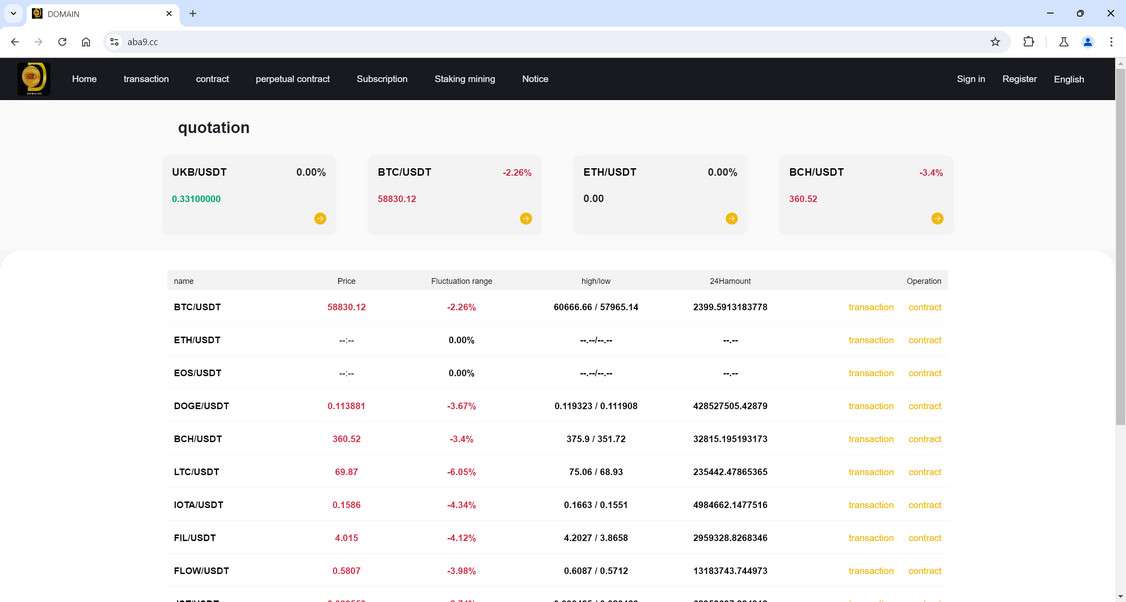Open ETH/USDT card via its arrow icon
This screenshot has height=602, width=1126.
click(732, 219)
